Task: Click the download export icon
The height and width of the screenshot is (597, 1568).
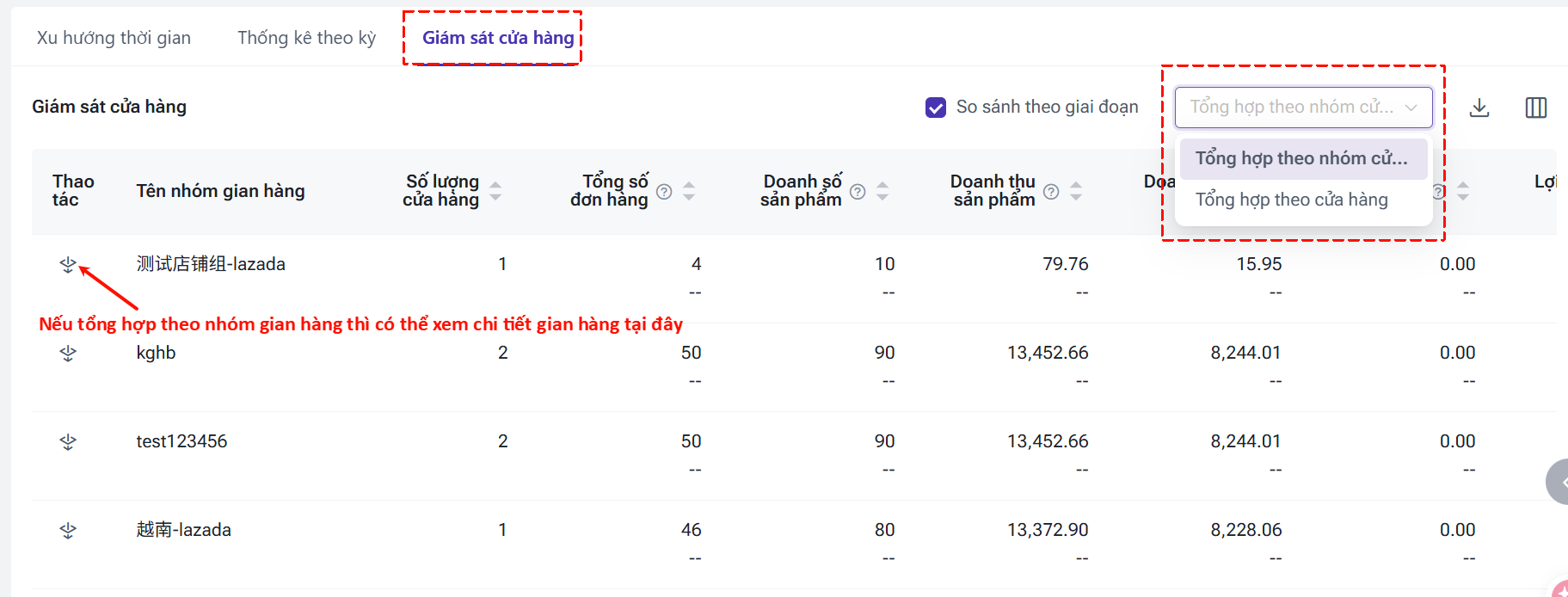Action: (x=1479, y=108)
